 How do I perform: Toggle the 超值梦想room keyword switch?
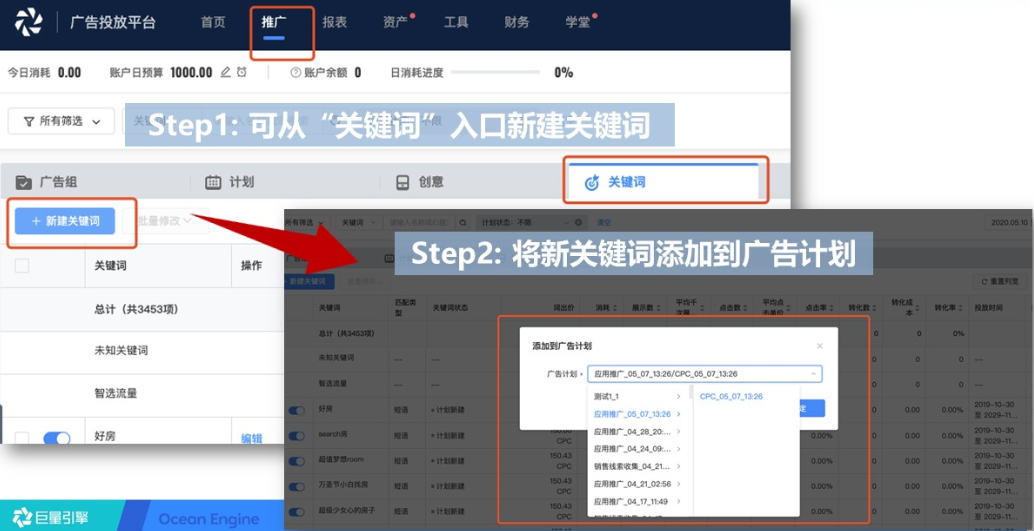(x=297, y=460)
